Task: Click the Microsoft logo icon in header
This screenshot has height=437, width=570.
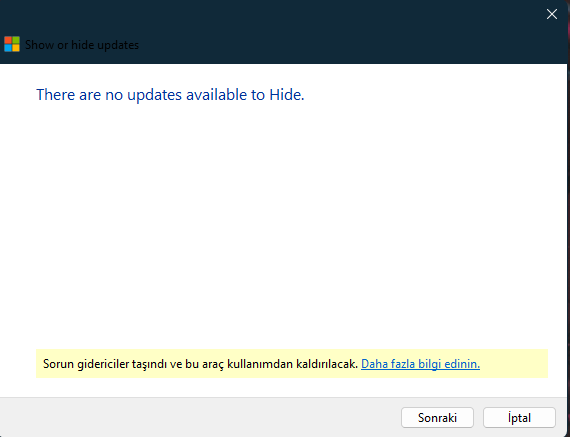Action: pyautogui.click(x=12, y=44)
